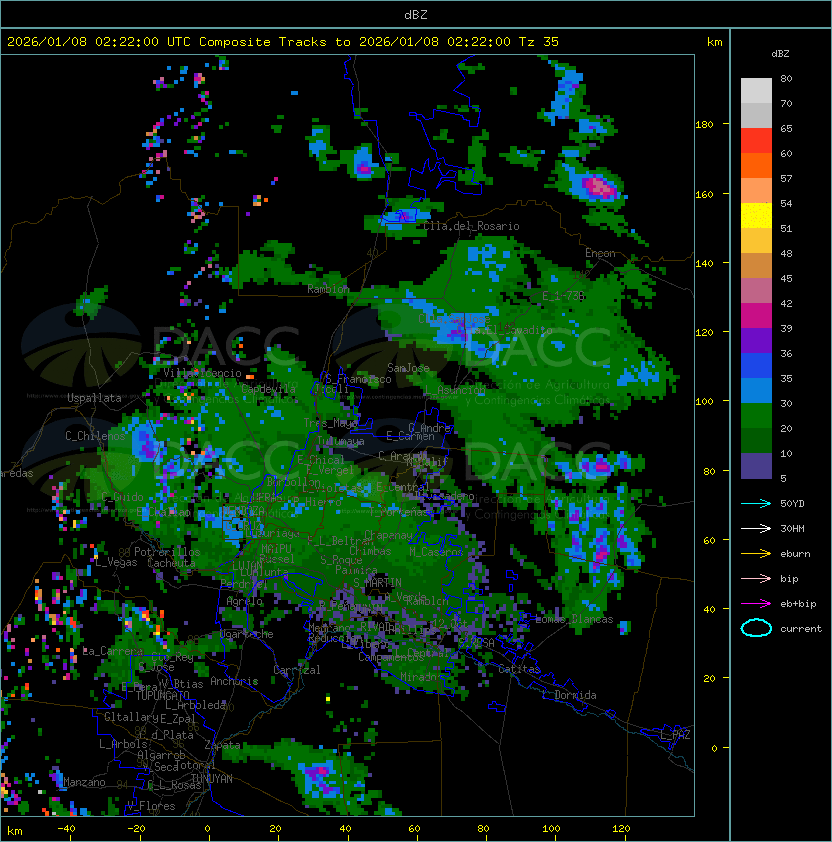Click the cyan 50YD track arrow in legend
The height and width of the screenshot is (842, 832).
coord(756,503)
